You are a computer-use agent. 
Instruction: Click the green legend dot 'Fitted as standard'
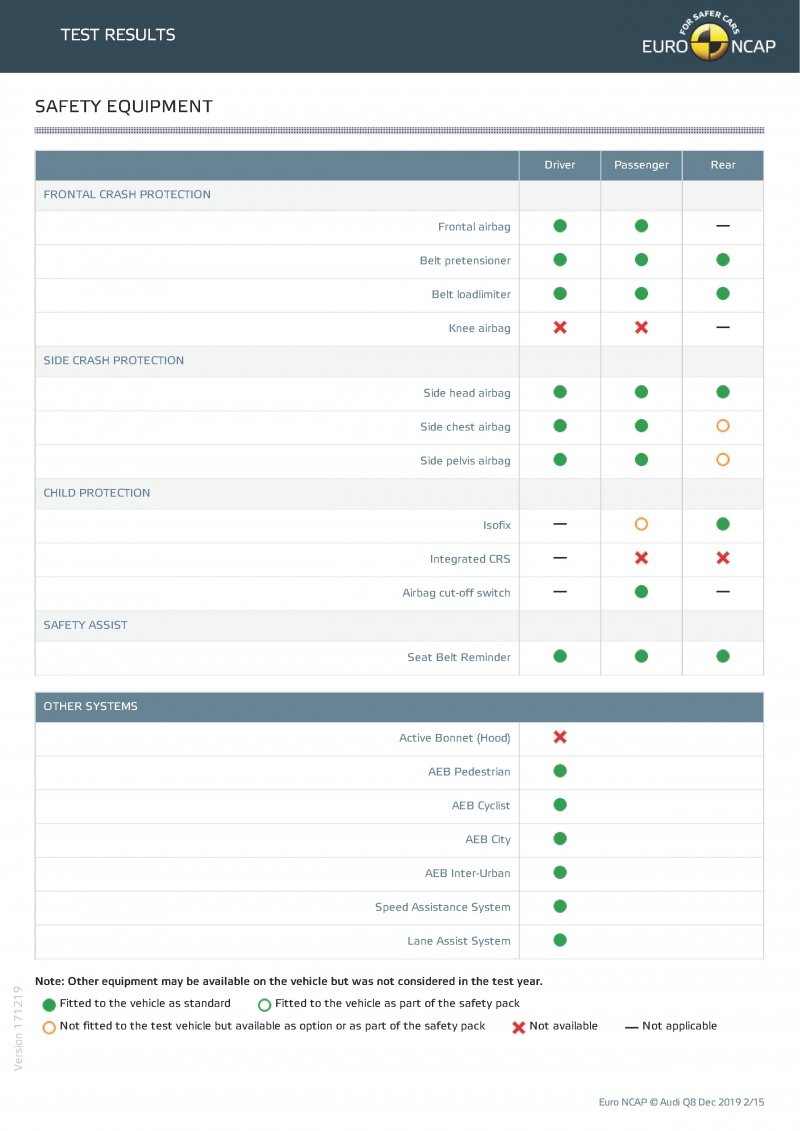click(49, 1005)
